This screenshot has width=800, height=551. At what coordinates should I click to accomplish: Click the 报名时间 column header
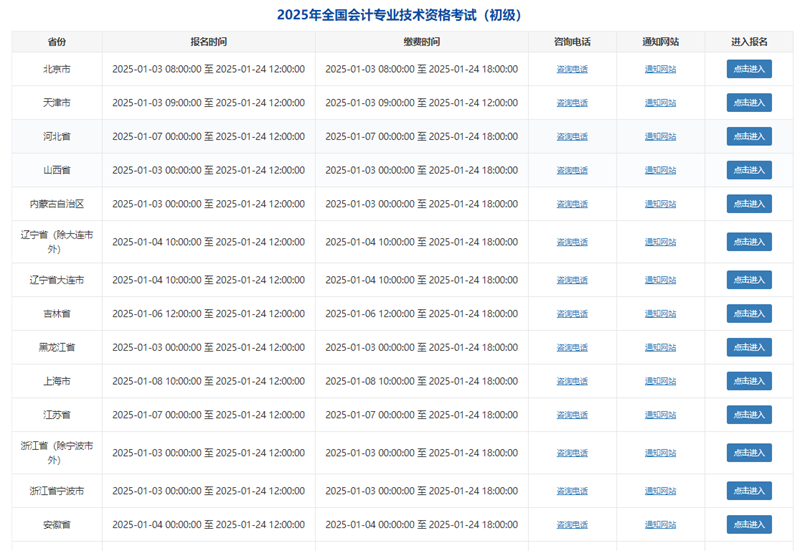point(209,42)
